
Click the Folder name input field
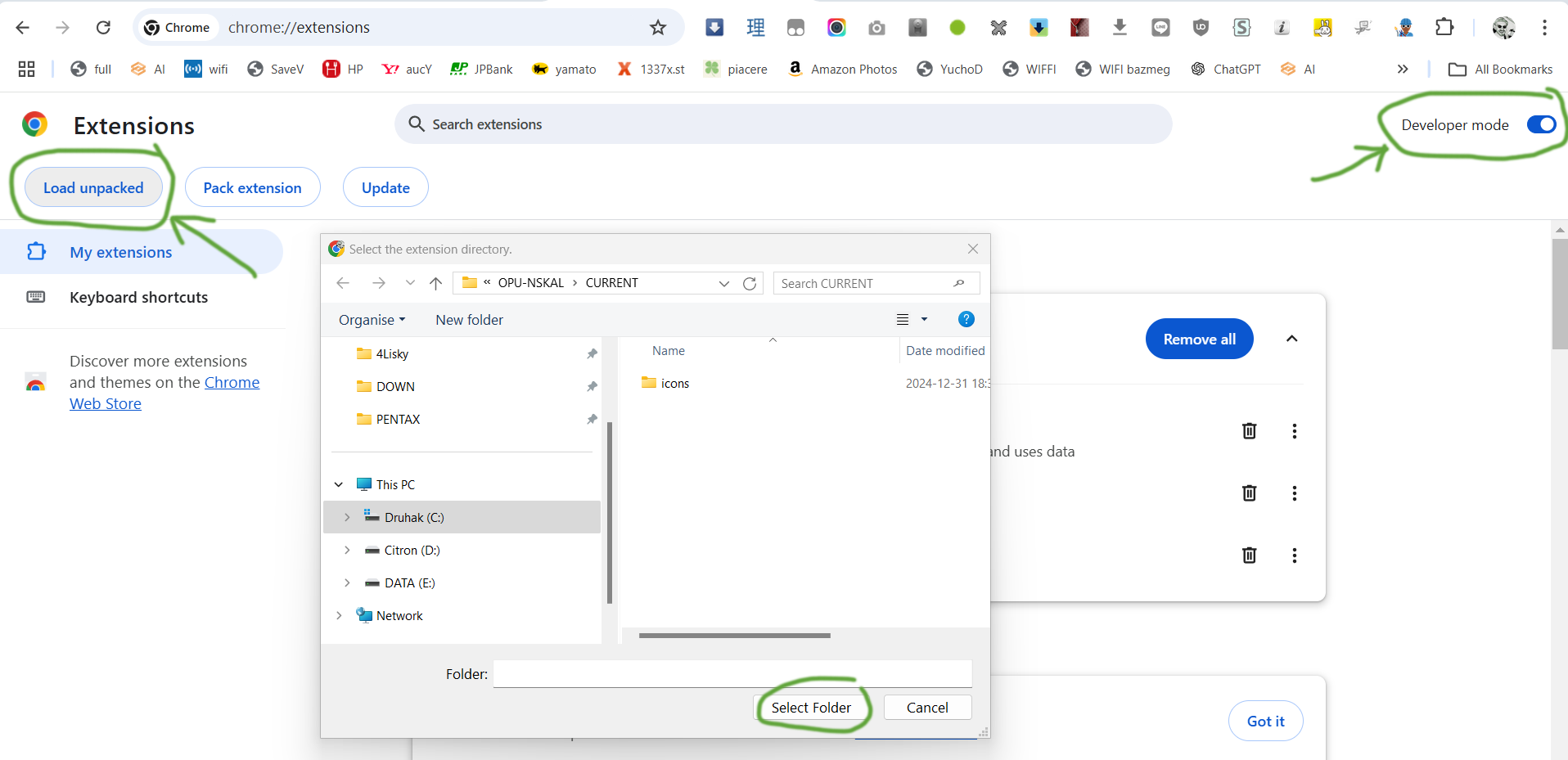732,674
